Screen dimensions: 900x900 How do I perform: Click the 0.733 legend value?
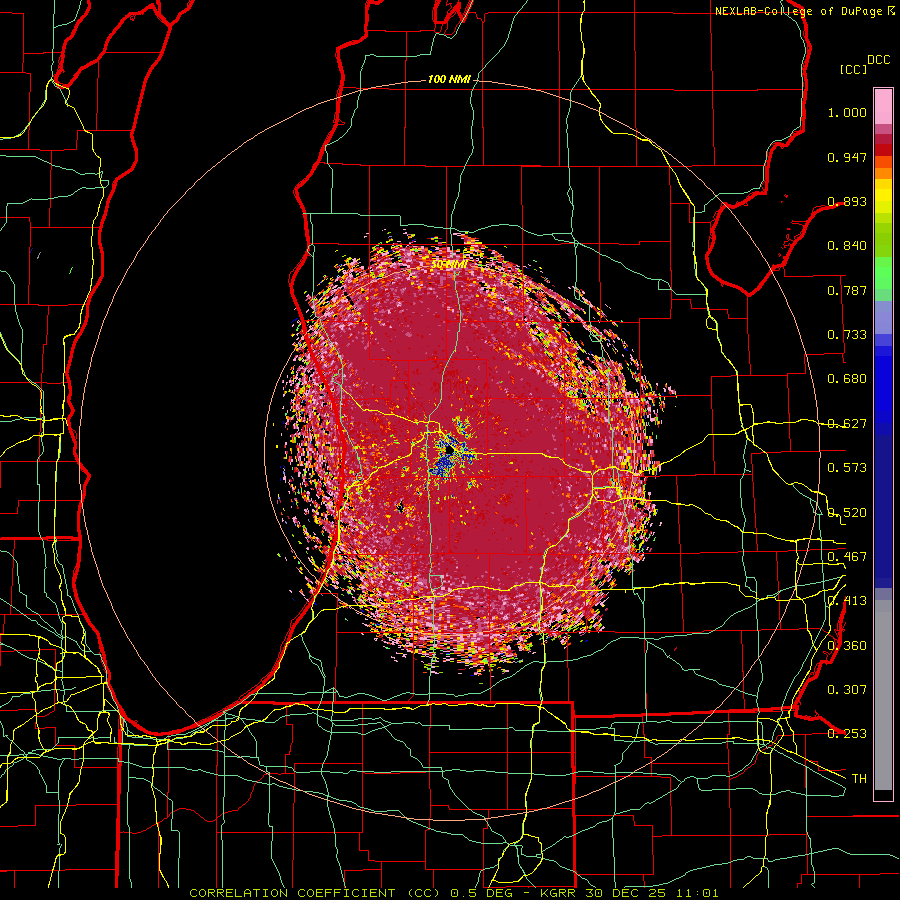coord(847,335)
